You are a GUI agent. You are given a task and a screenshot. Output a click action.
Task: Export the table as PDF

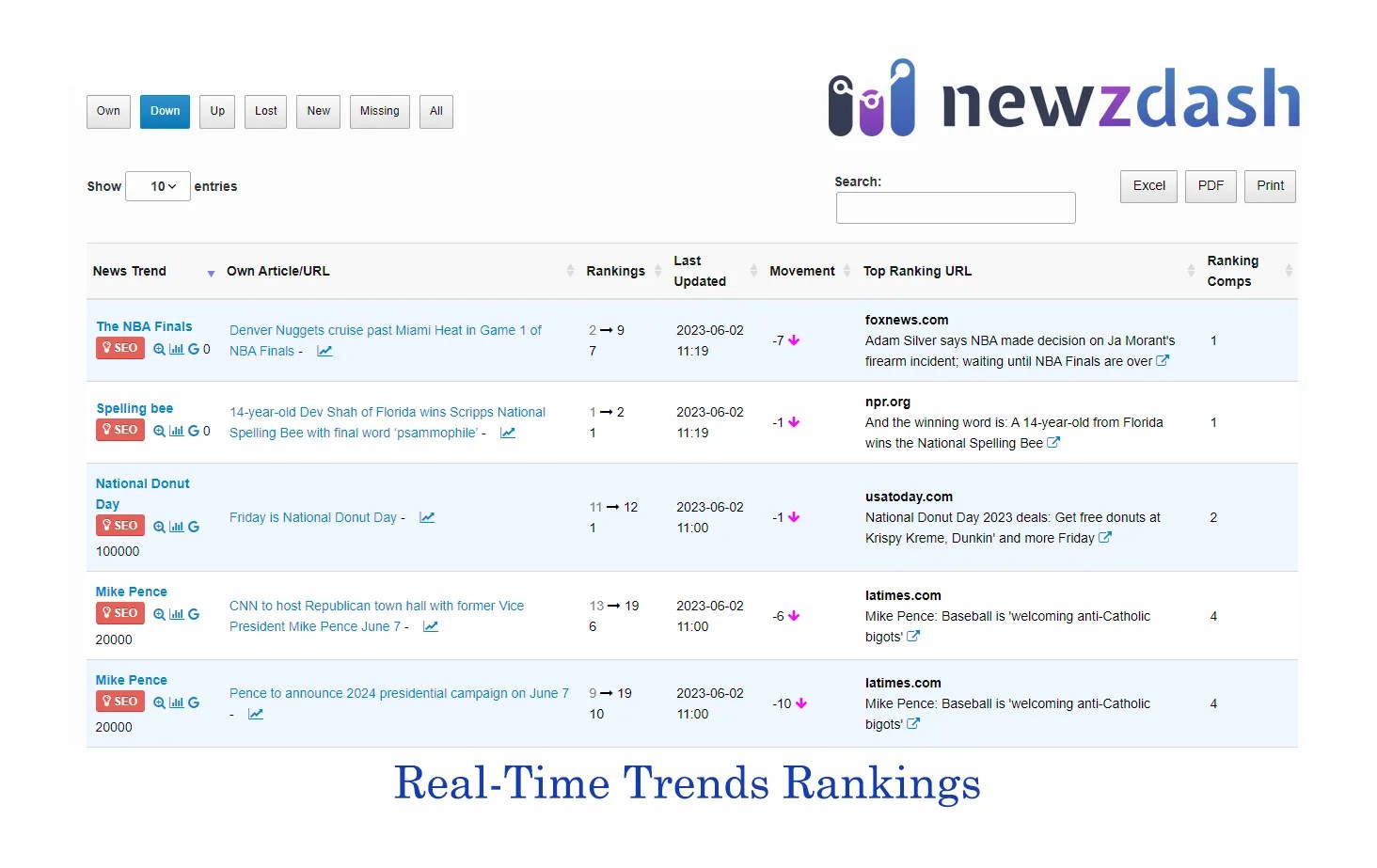(1211, 186)
